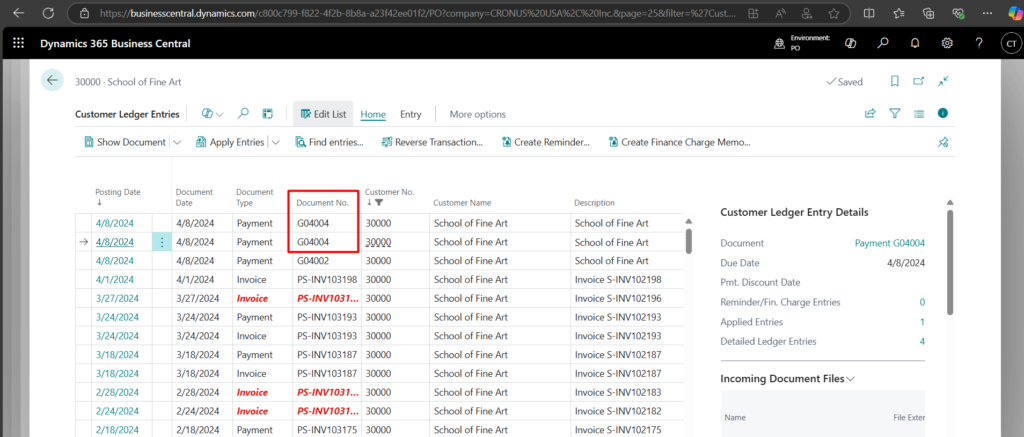
Task: Open the Payment G04004 document link
Action: [889, 243]
